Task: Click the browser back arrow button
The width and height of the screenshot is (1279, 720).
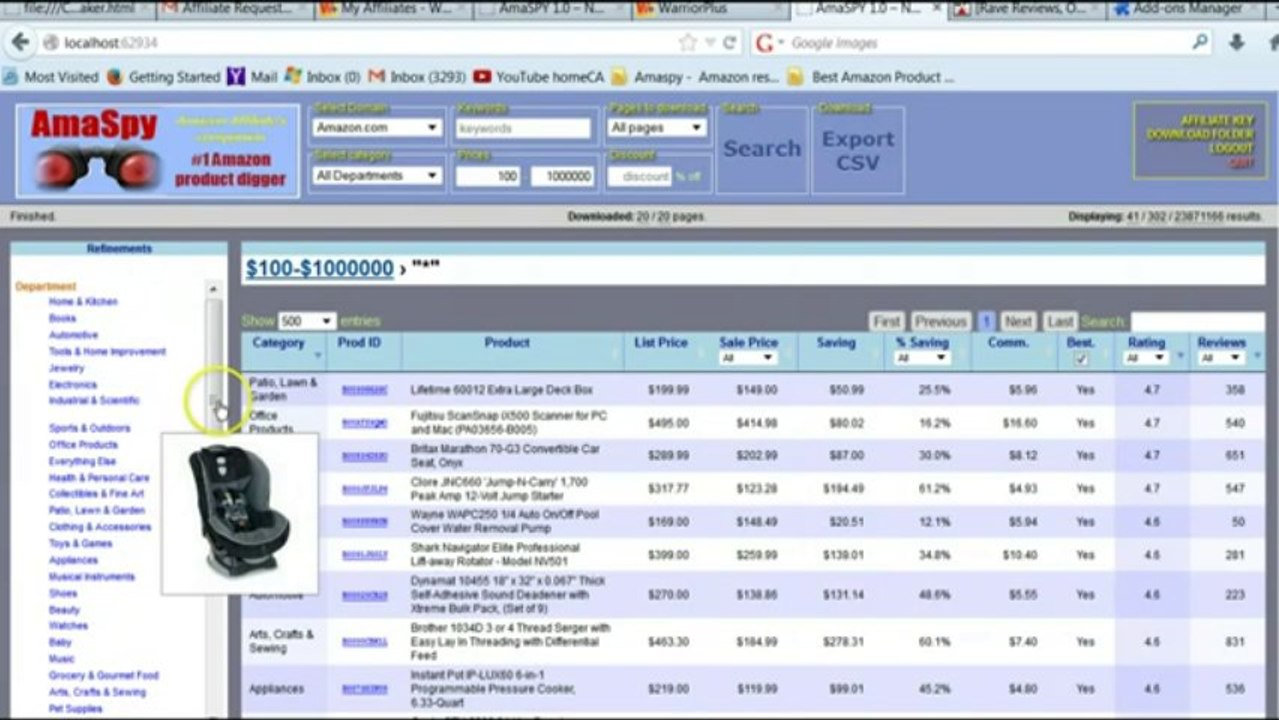Action: coord(19,43)
